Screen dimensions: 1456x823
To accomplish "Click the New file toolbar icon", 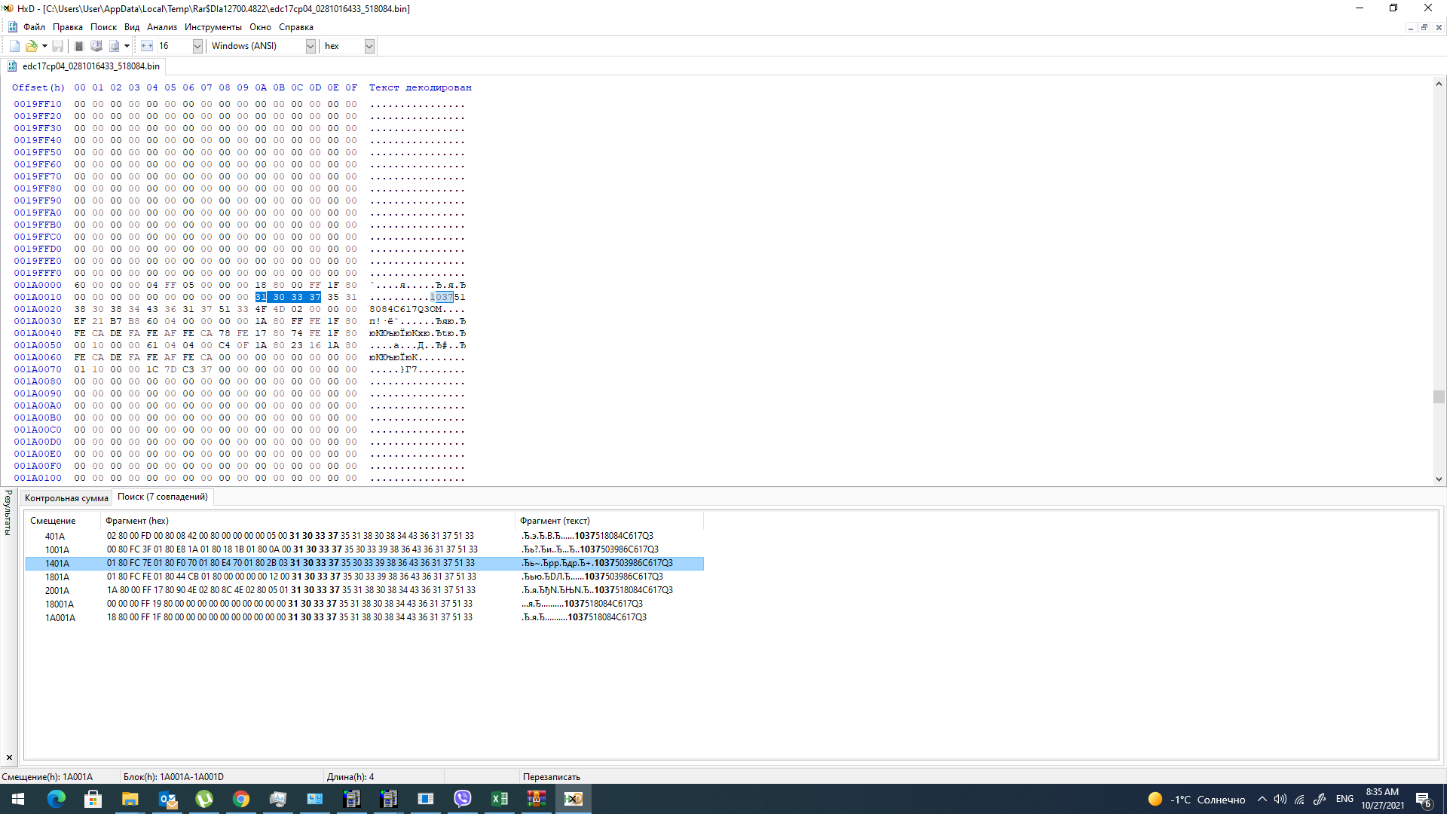I will point(14,47).
